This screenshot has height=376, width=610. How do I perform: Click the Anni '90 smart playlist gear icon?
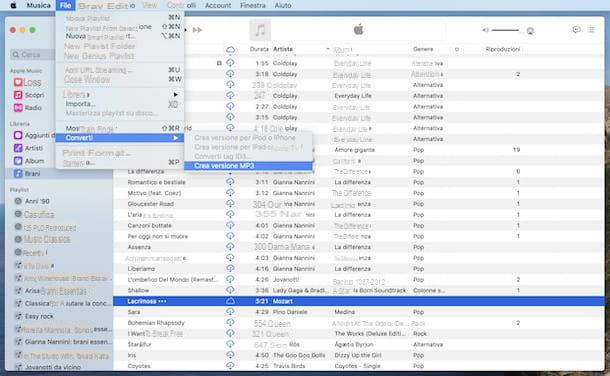(18, 201)
